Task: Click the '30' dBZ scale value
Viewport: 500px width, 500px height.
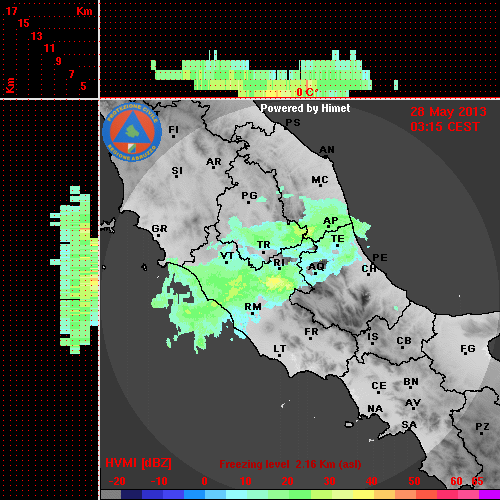Action: coord(329,481)
